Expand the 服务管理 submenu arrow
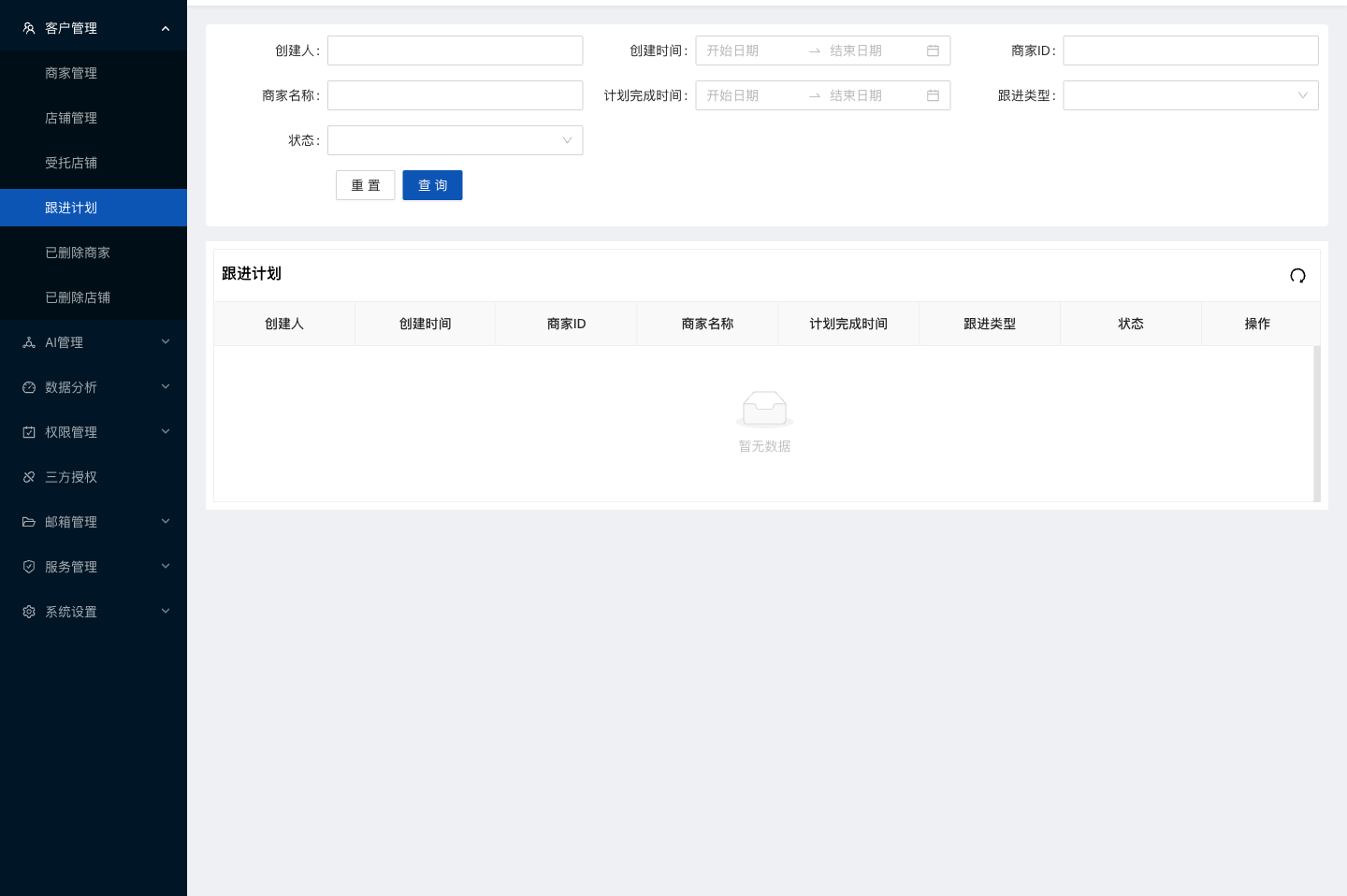The width and height of the screenshot is (1347, 896). click(x=166, y=566)
